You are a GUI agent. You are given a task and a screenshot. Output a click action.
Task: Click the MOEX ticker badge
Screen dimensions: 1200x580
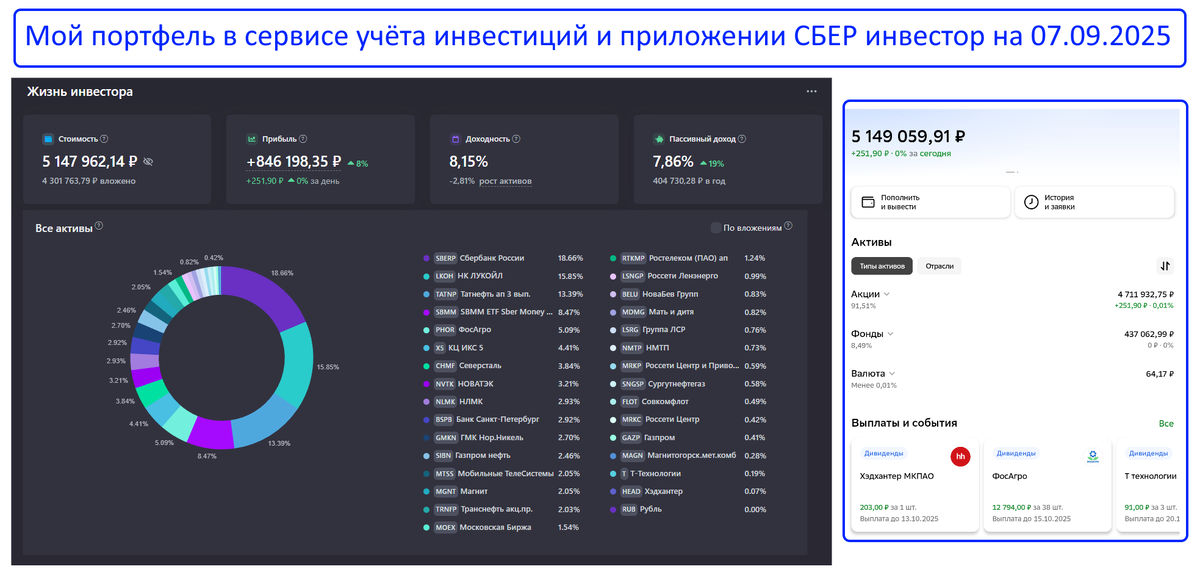(445, 527)
